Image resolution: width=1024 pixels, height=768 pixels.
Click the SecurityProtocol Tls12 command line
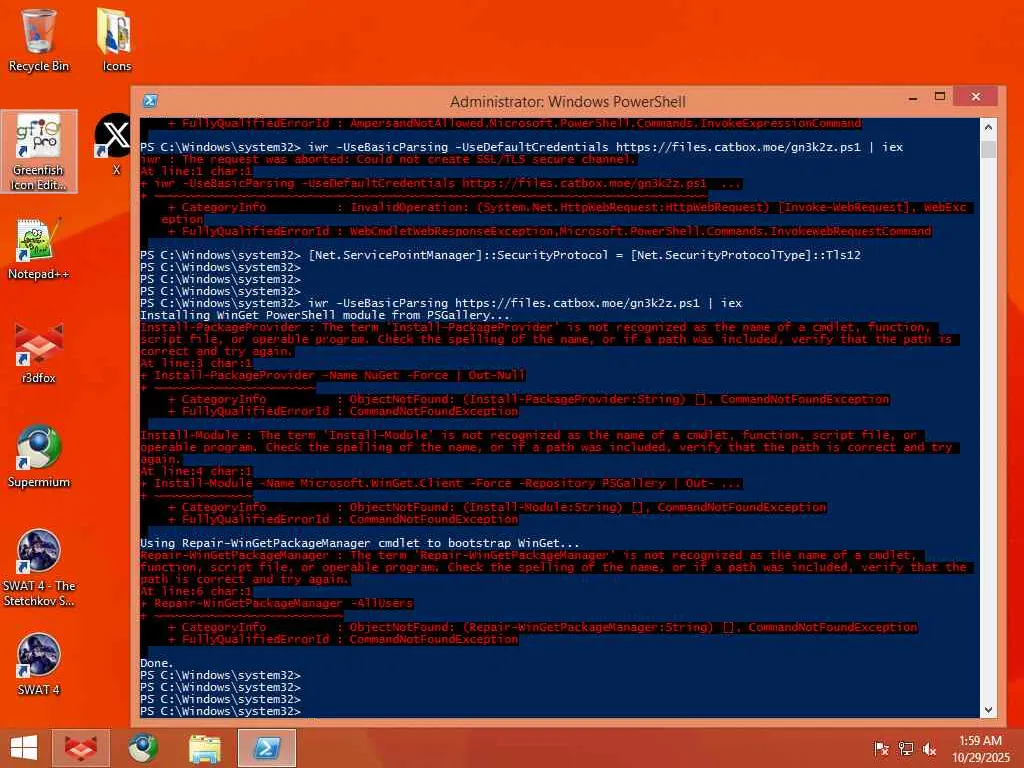click(500, 255)
